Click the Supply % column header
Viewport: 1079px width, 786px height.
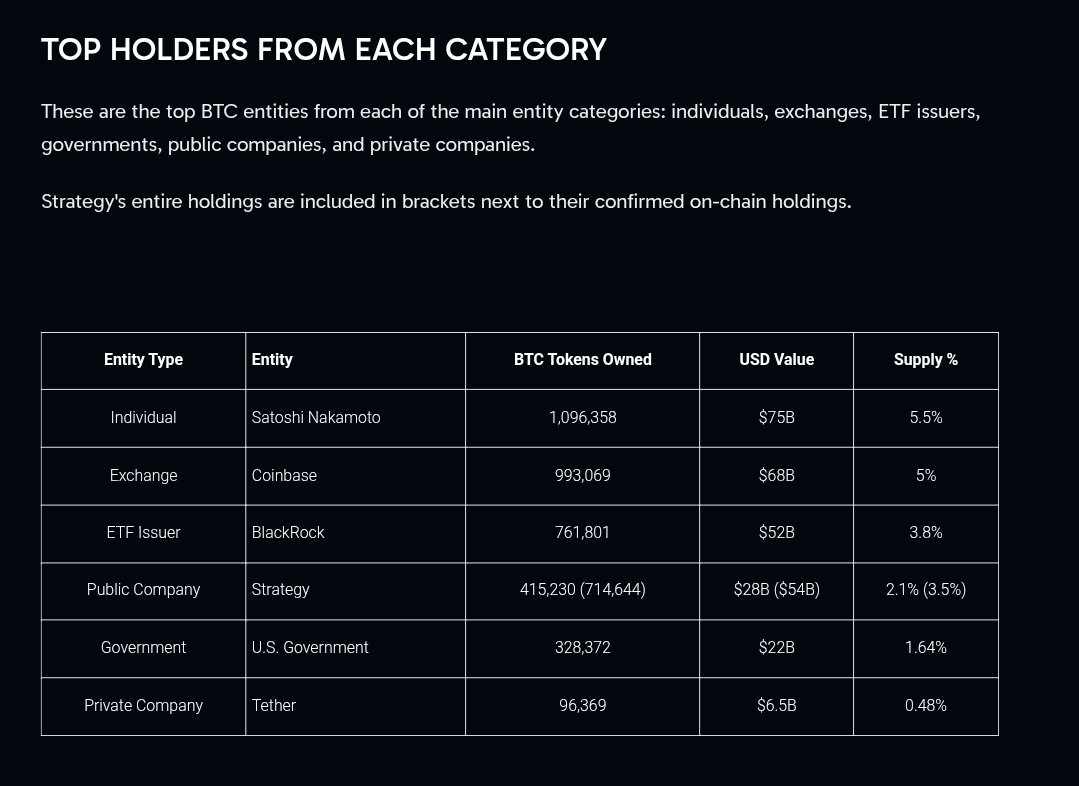[x=925, y=360]
